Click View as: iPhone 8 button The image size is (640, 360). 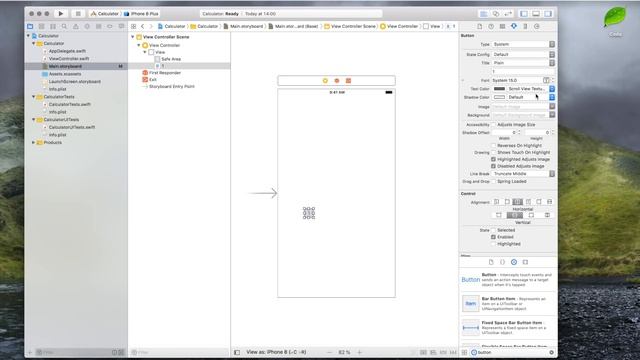[276, 352]
